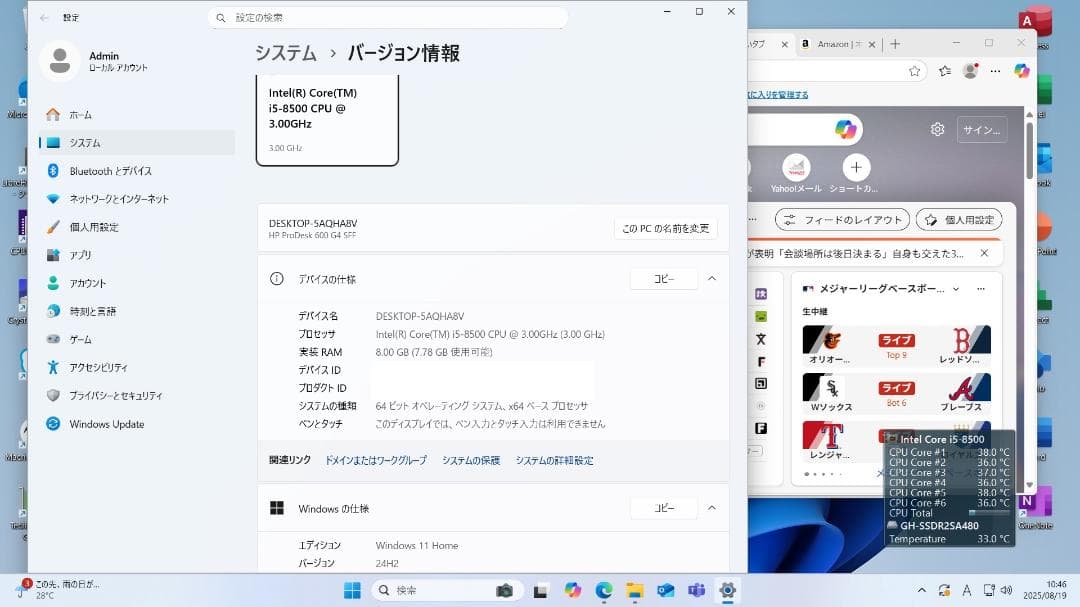Open Edge's more options (...) menu
This screenshot has height=607, width=1080.
point(994,70)
